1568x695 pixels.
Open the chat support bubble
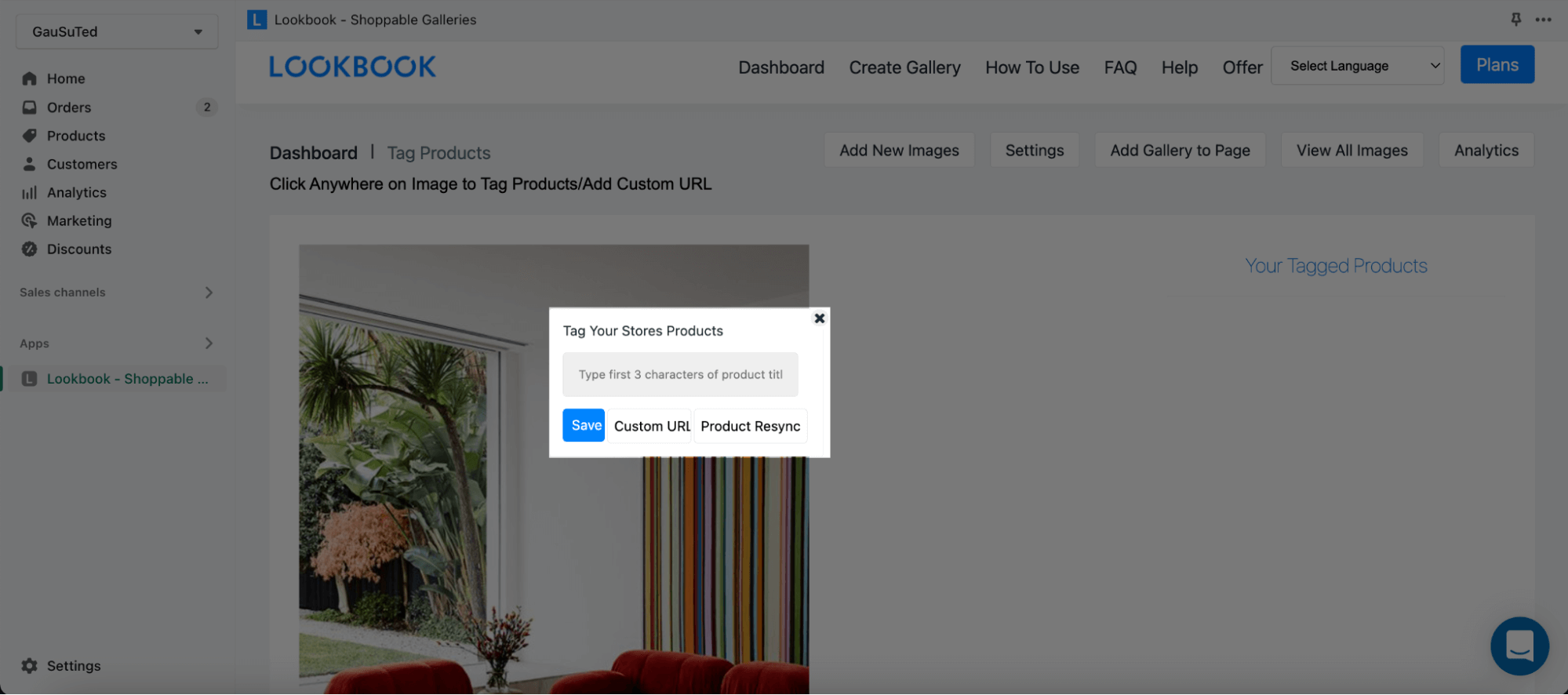(x=1519, y=646)
